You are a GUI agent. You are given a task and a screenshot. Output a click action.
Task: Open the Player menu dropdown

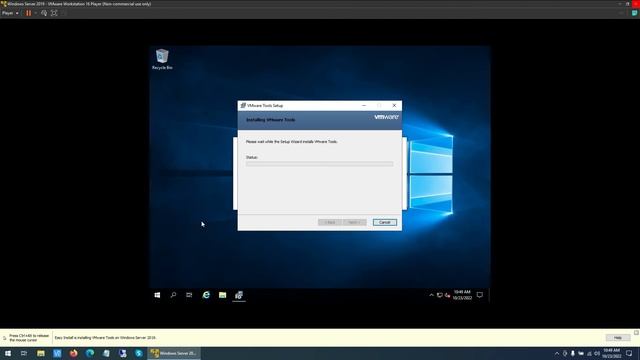click(10, 13)
